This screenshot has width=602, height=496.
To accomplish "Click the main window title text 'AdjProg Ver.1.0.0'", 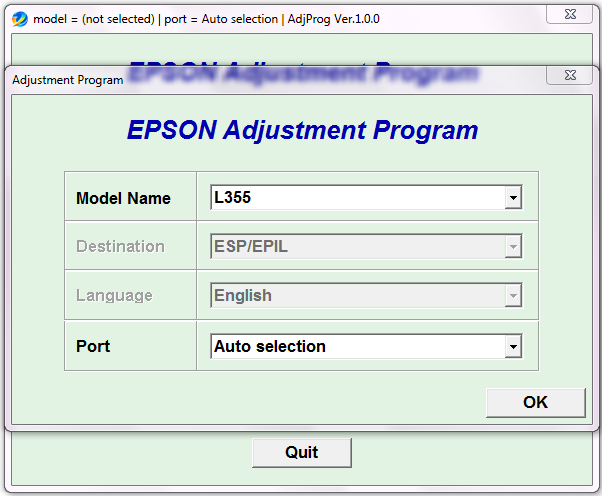I will tap(333, 19).
